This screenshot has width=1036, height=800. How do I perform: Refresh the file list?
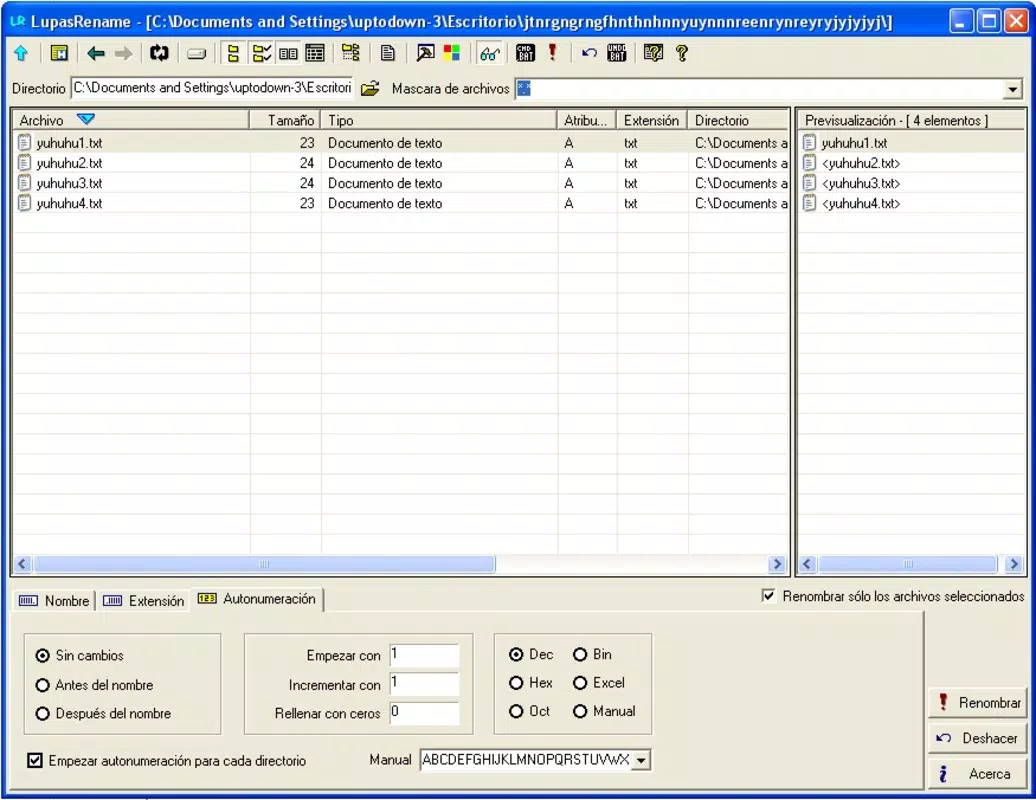(159, 54)
